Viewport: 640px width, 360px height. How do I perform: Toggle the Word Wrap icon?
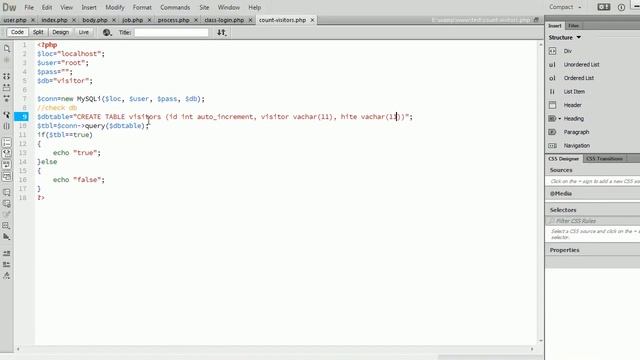click(x=7, y=164)
